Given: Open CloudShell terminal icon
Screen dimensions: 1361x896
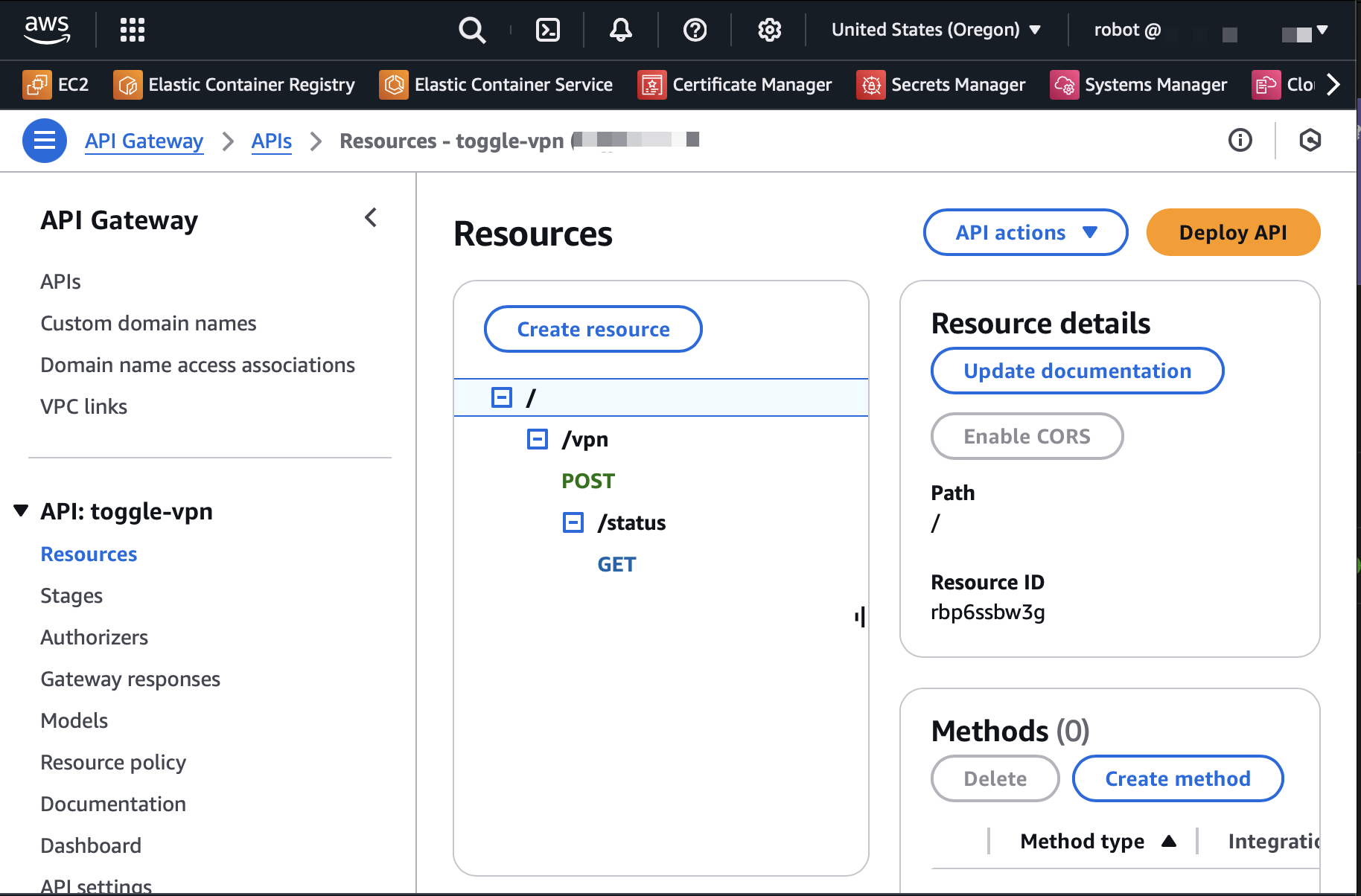Looking at the screenshot, I should (x=548, y=30).
